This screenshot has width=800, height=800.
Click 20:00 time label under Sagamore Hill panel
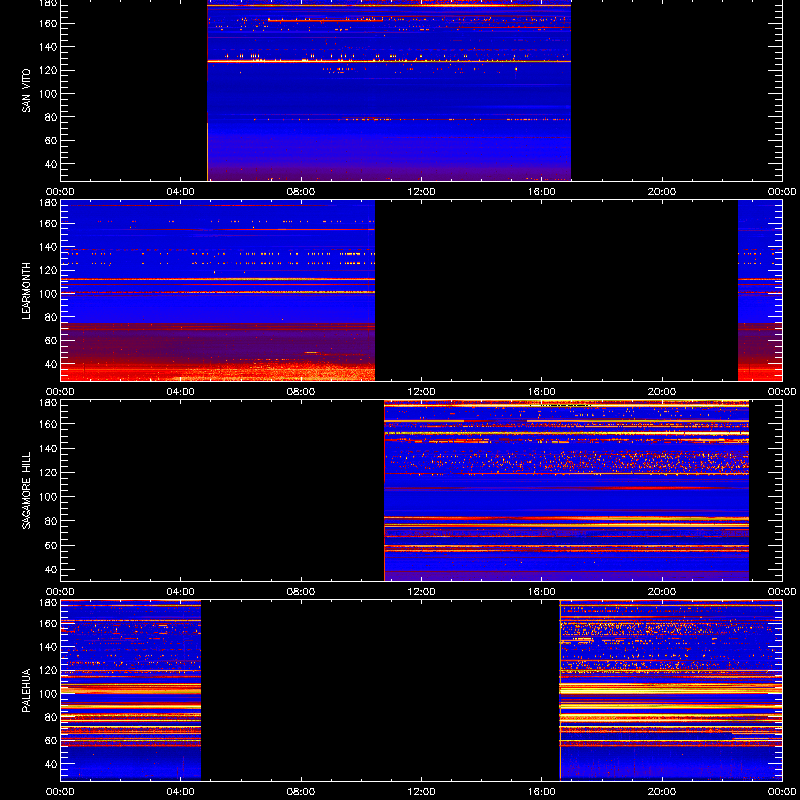pyautogui.click(x=662, y=592)
